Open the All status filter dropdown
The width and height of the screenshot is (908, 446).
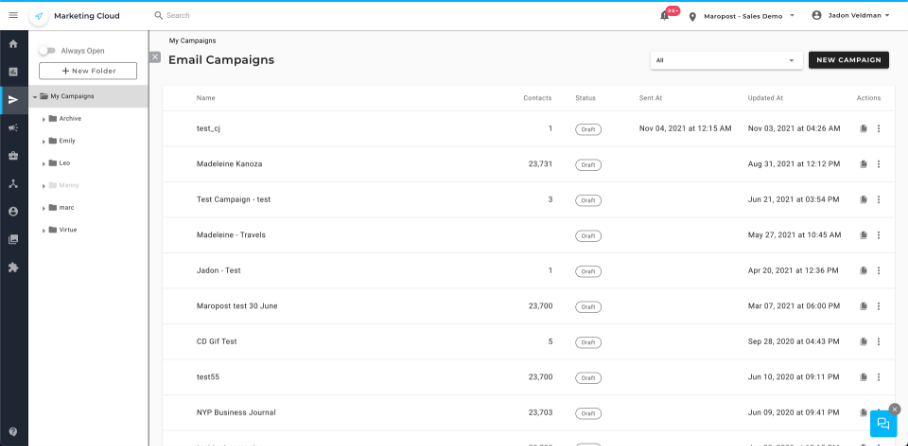726,60
